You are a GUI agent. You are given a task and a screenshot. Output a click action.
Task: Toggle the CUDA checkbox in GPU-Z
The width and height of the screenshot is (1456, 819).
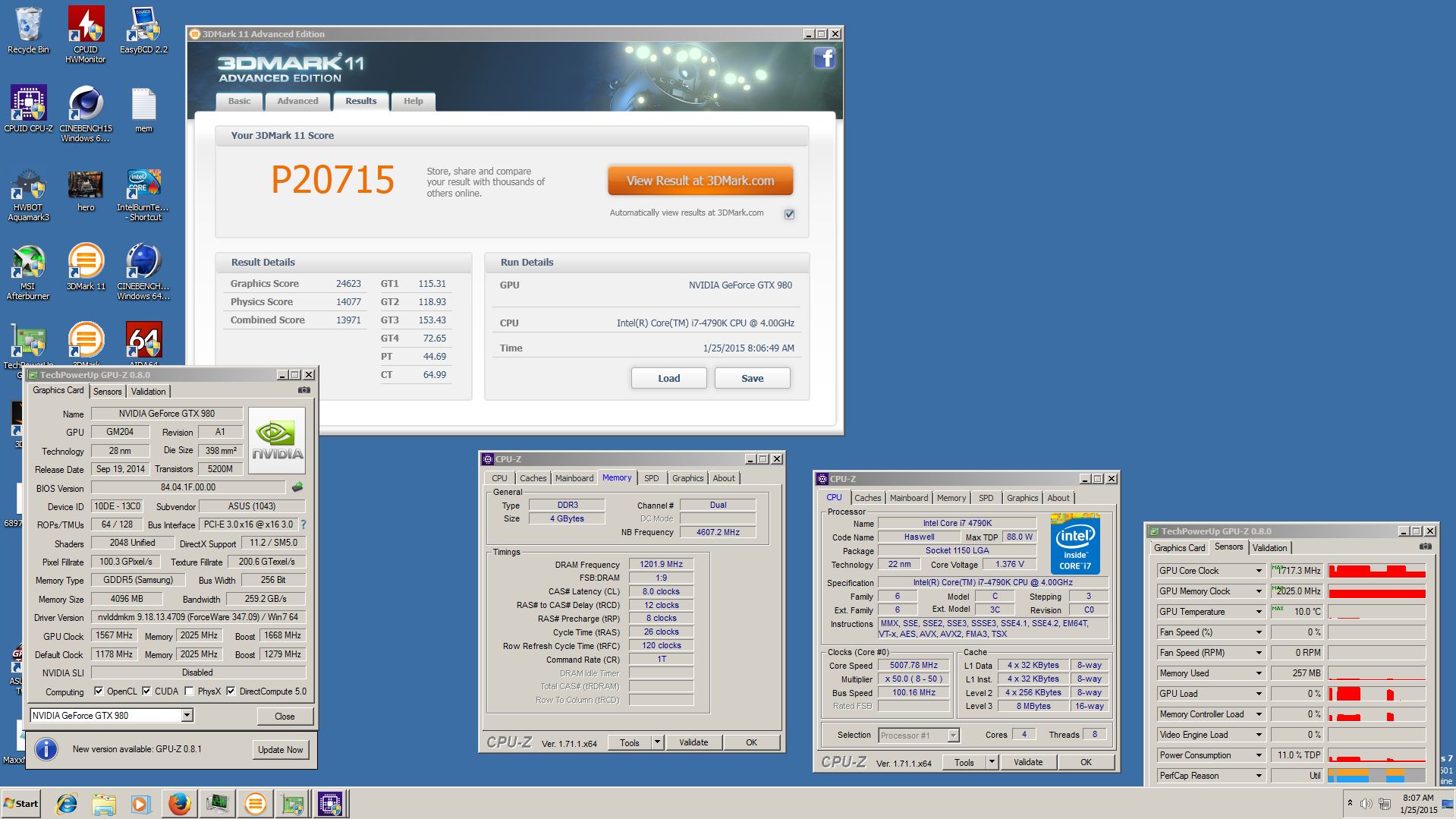click(146, 691)
